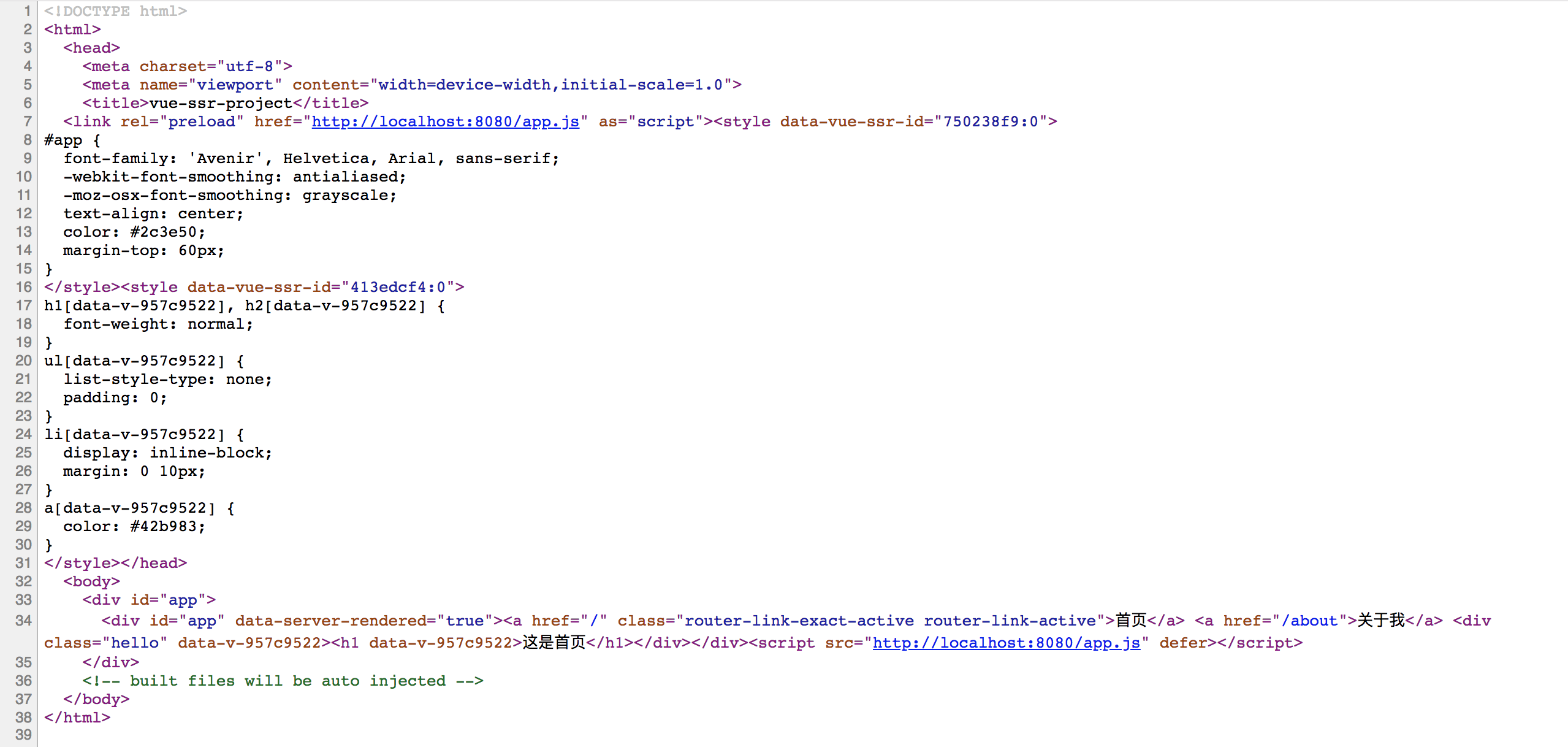Click the viewport meta tag line
This screenshot has height=747, width=1568.
tap(411, 85)
